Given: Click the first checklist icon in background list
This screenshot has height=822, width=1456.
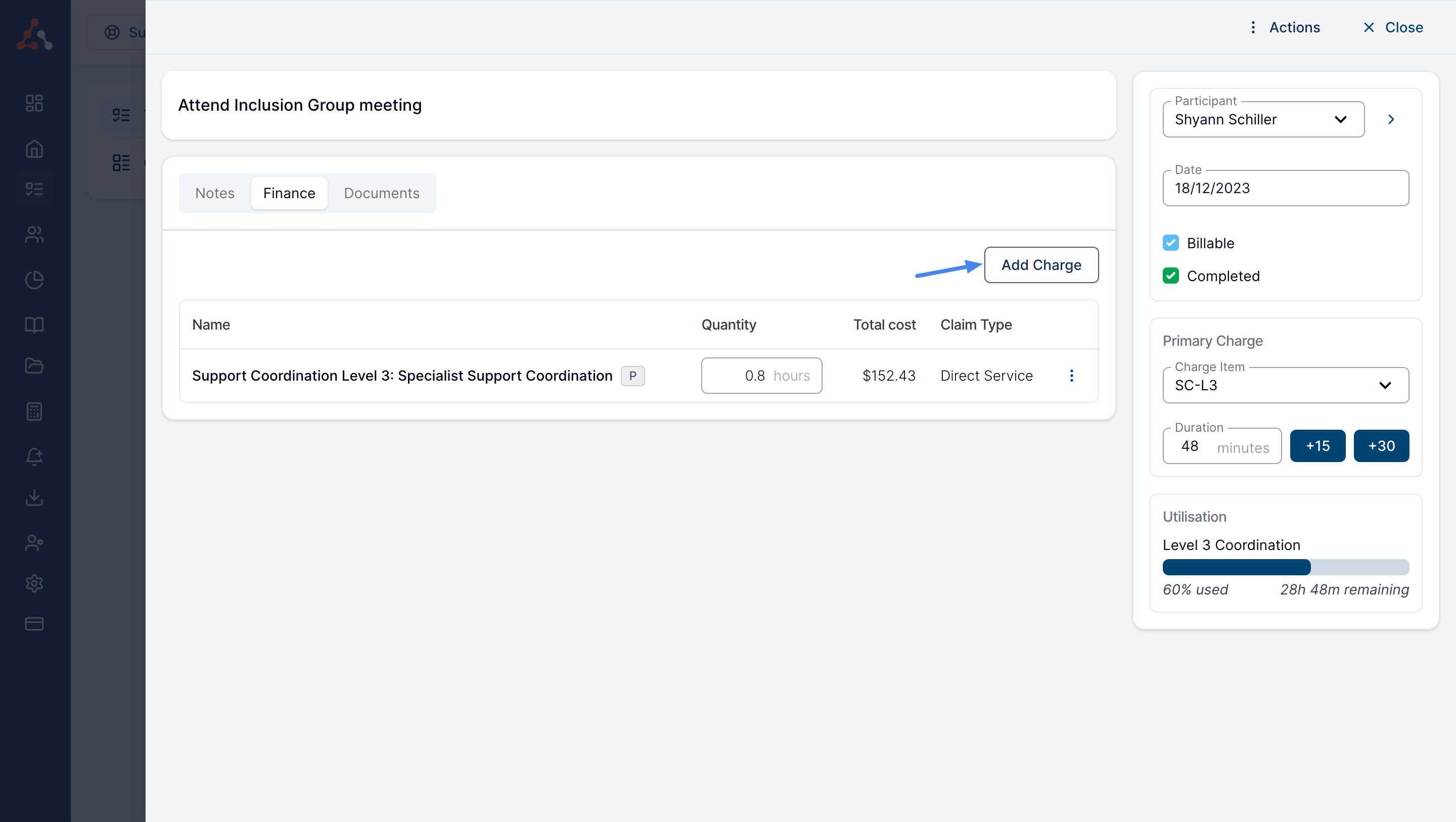Looking at the screenshot, I should pos(121,116).
